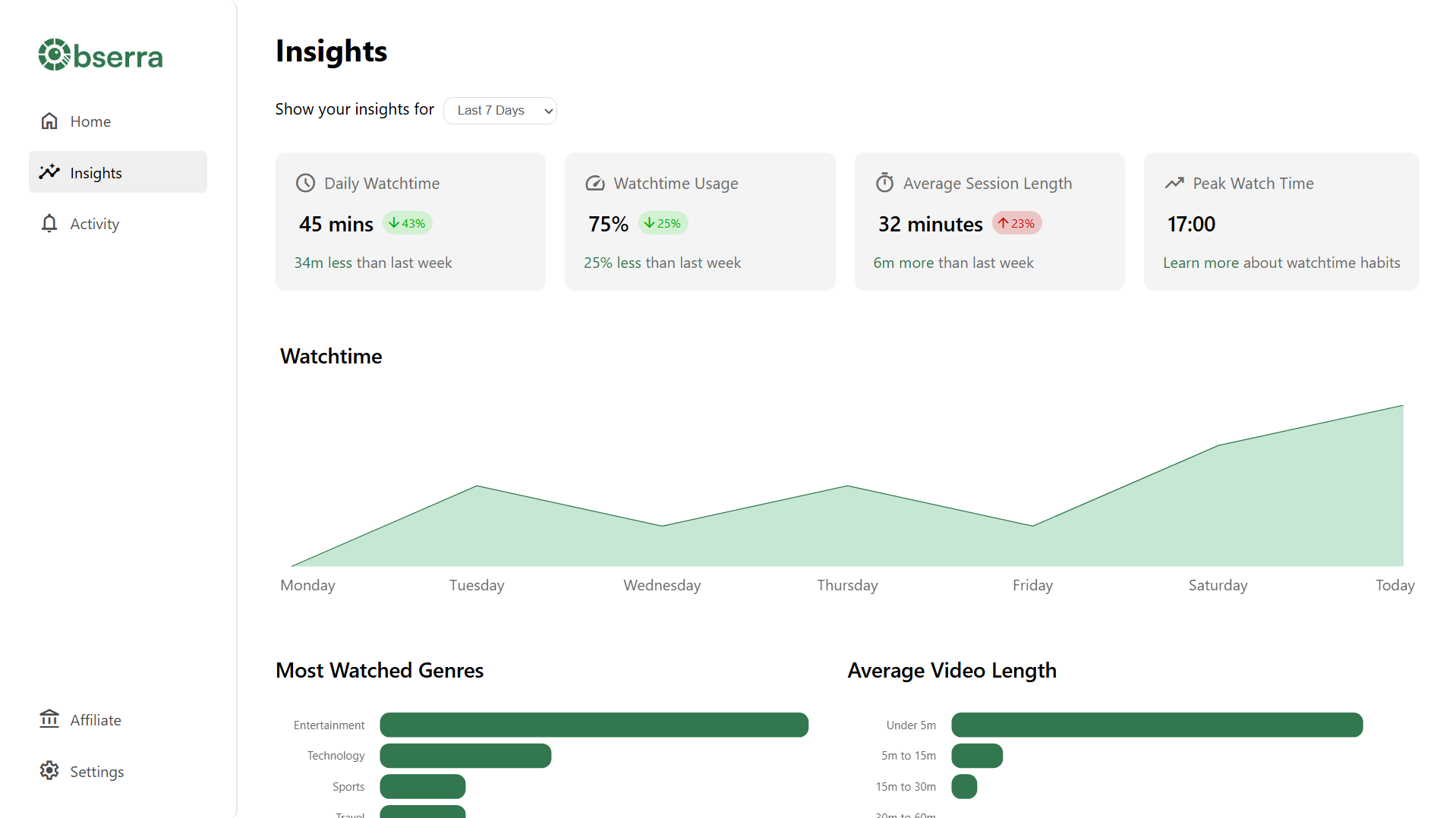The width and height of the screenshot is (1456, 818).
Task: Click the Most Watched Genres heading
Action: tap(380, 670)
